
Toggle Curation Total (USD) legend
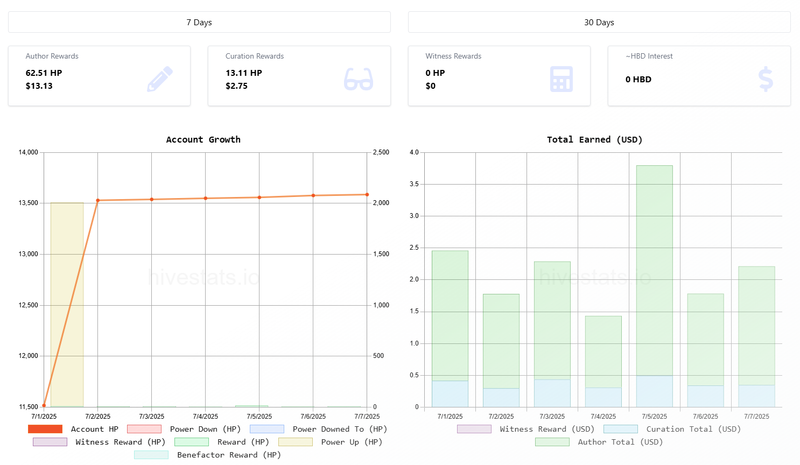point(672,429)
